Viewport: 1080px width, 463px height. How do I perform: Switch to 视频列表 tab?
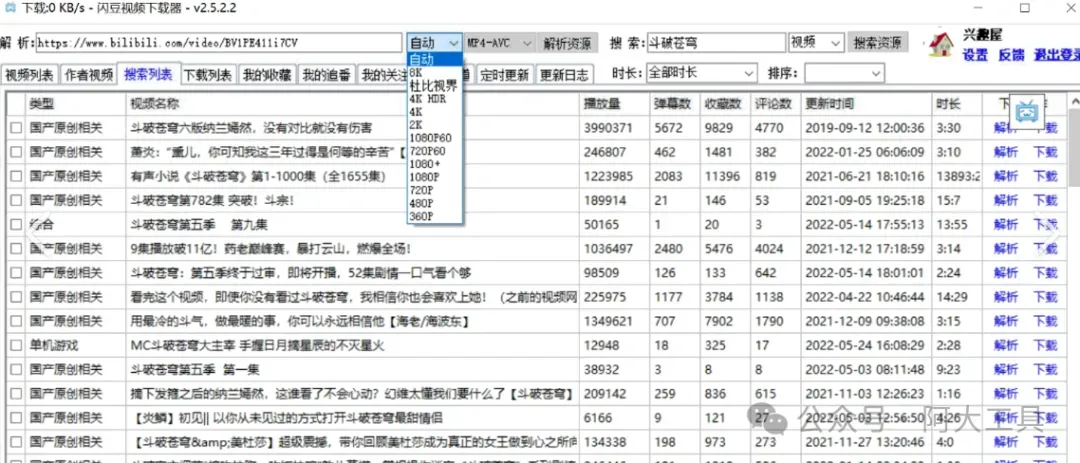(x=30, y=76)
